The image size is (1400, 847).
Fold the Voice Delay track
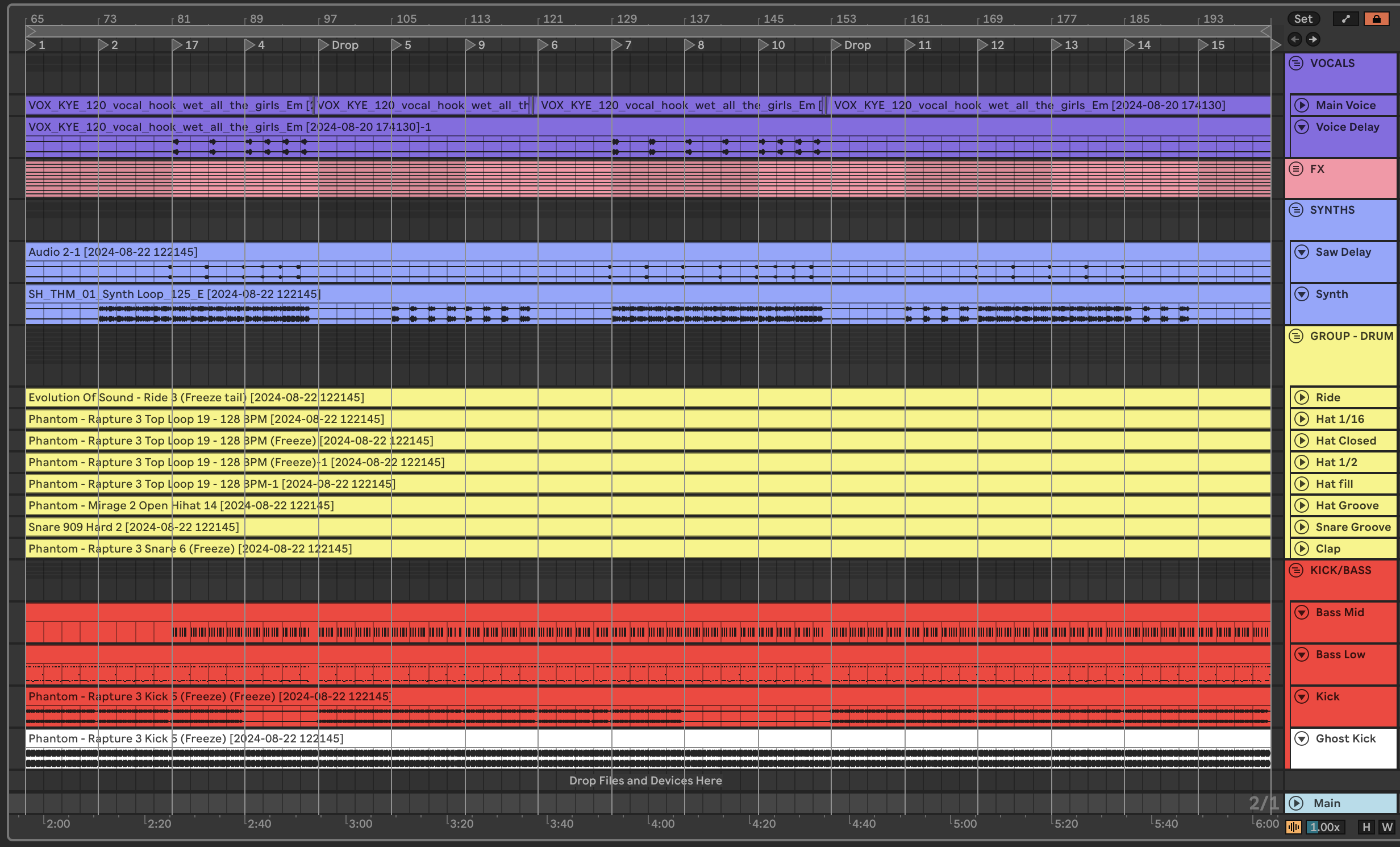[1301, 127]
